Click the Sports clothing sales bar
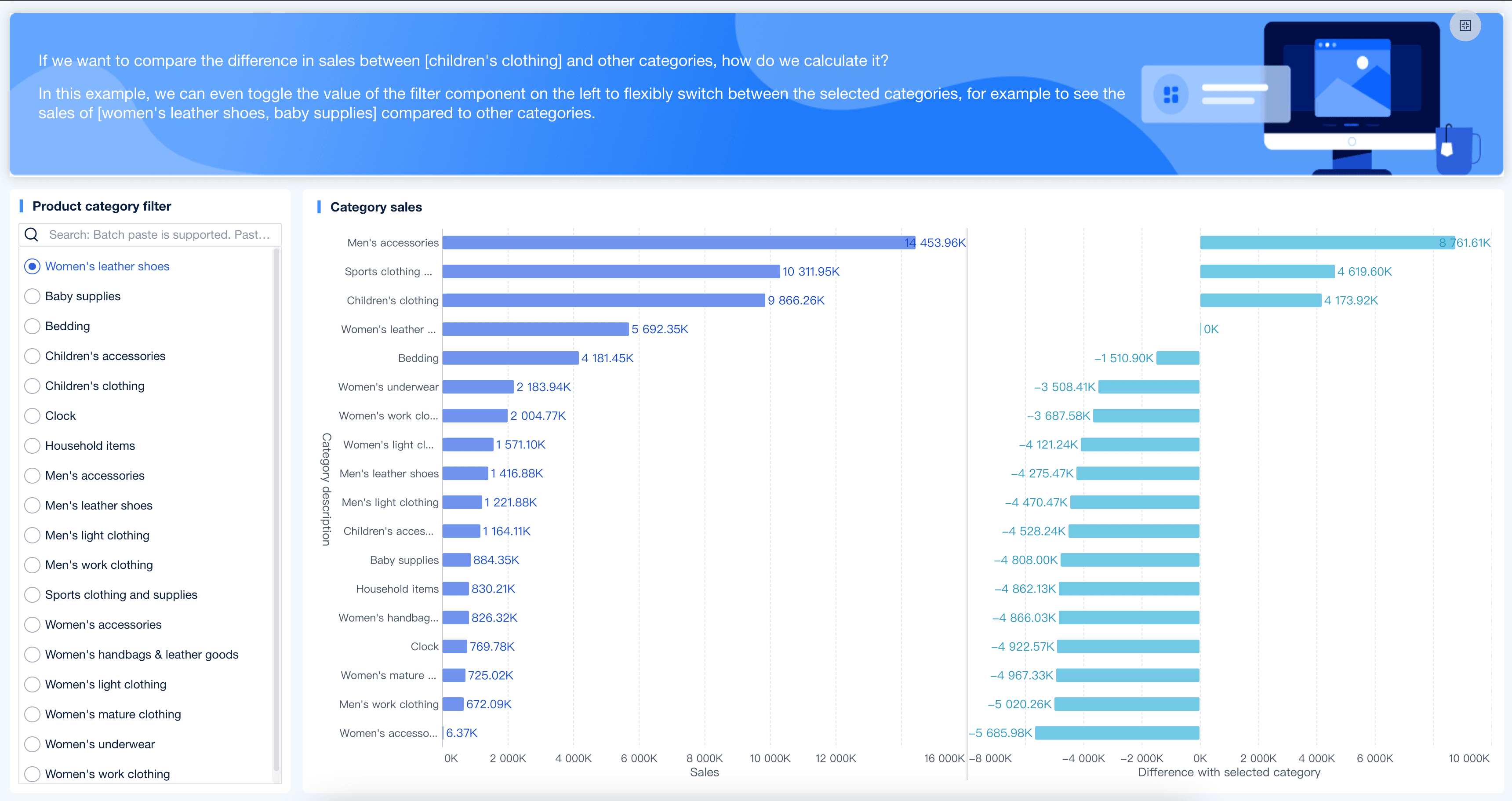The width and height of the screenshot is (1512, 801). pos(611,271)
